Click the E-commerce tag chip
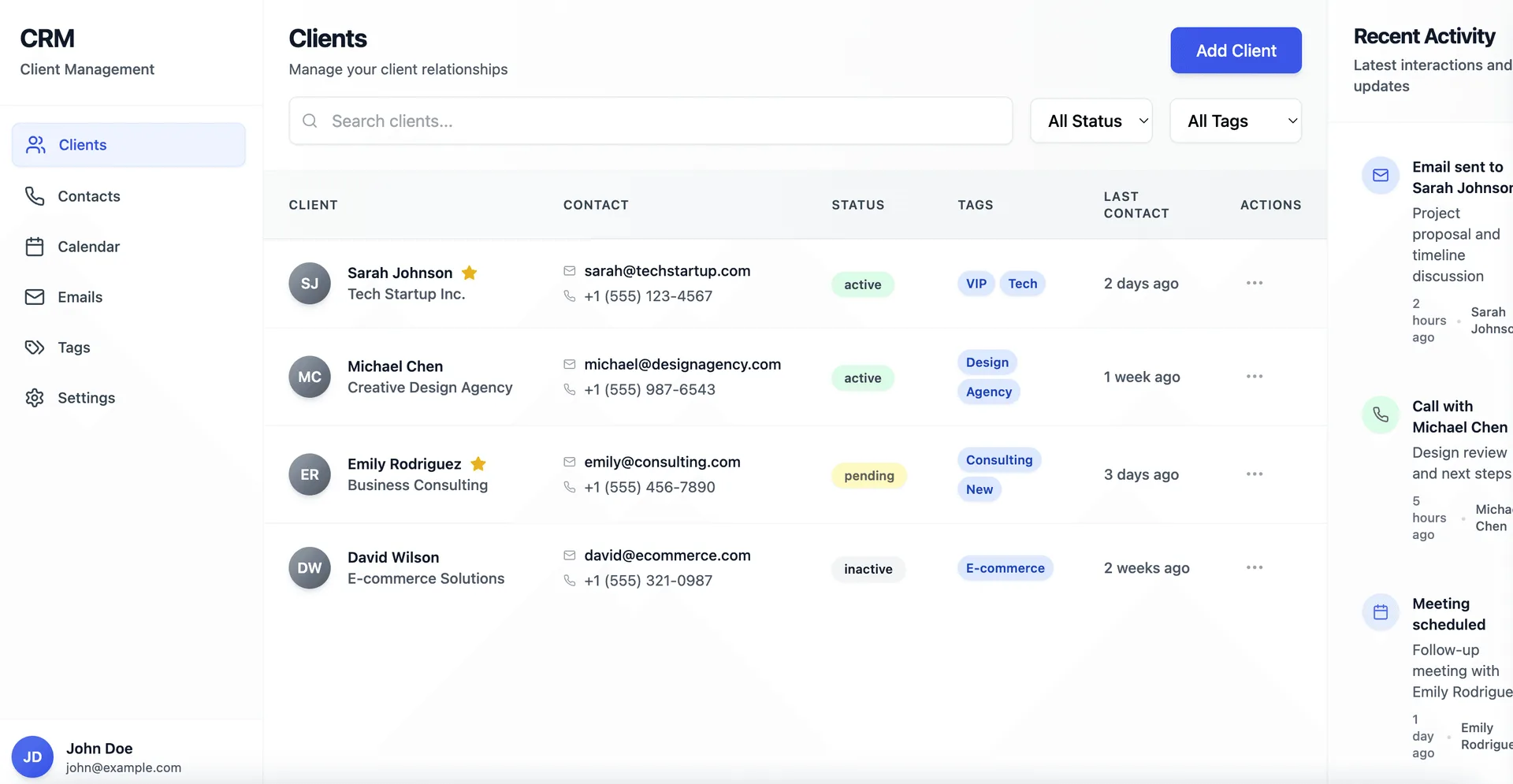The width and height of the screenshot is (1513, 784). tap(1006, 568)
